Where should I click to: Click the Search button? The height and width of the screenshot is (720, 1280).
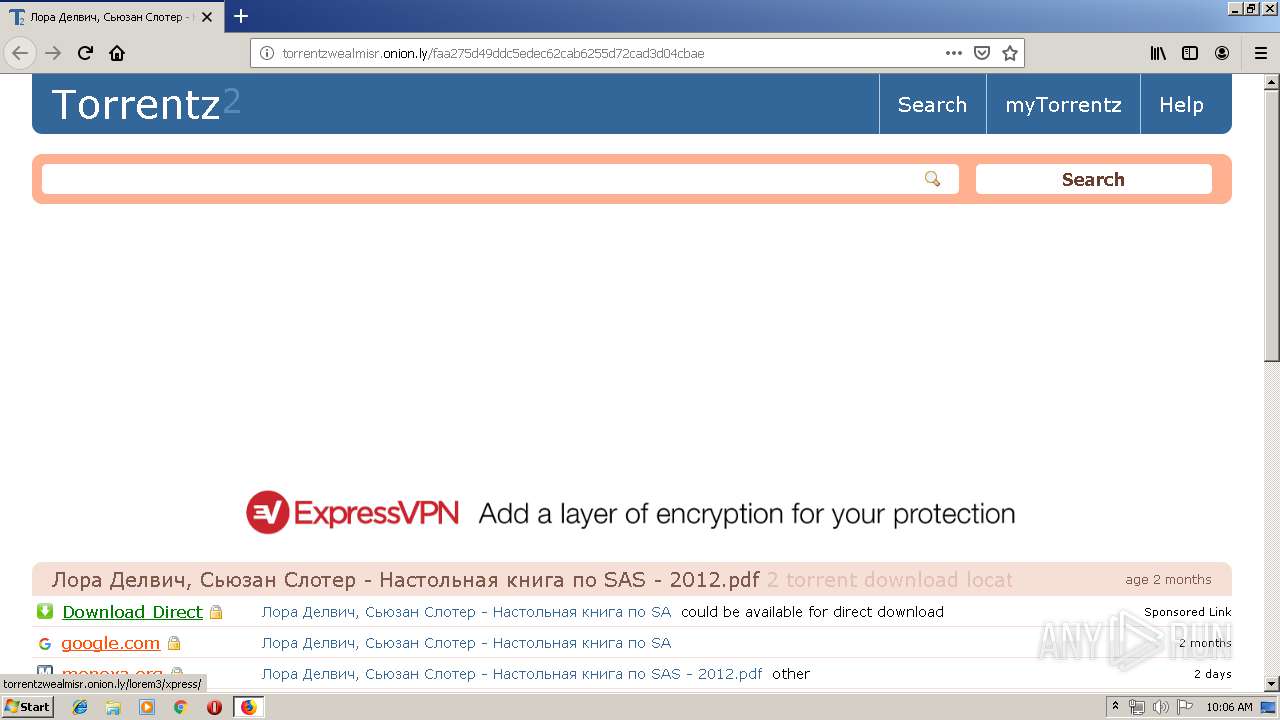coord(1093,179)
